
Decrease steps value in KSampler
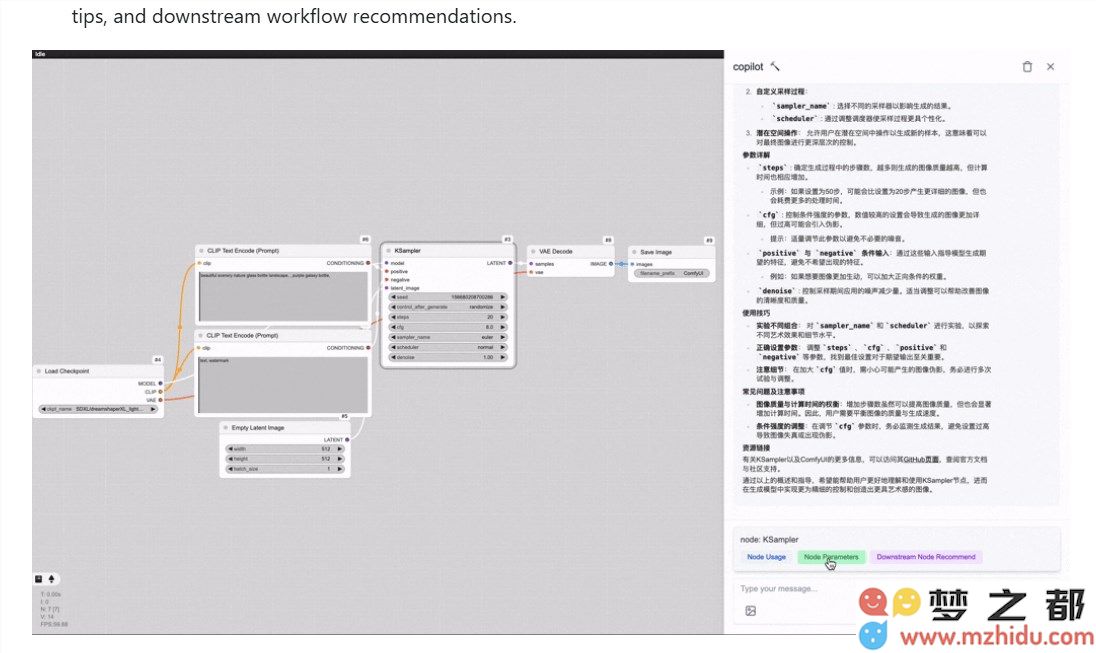click(x=394, y=317)
